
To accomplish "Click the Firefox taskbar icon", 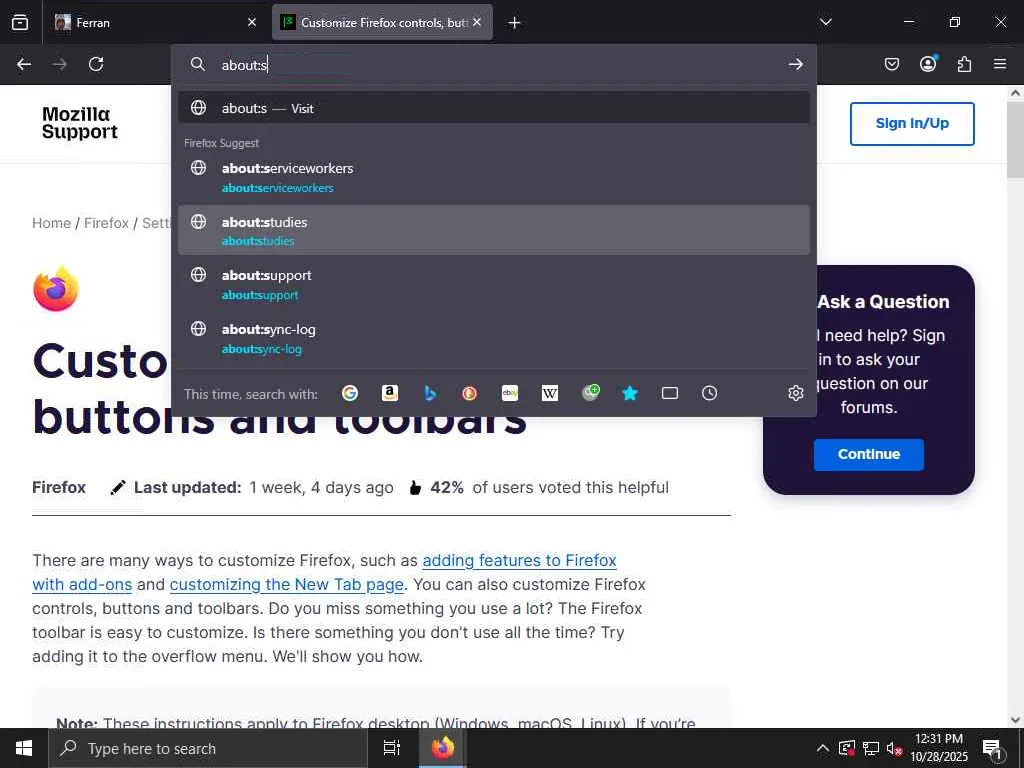I will click(x=443, y=748).
